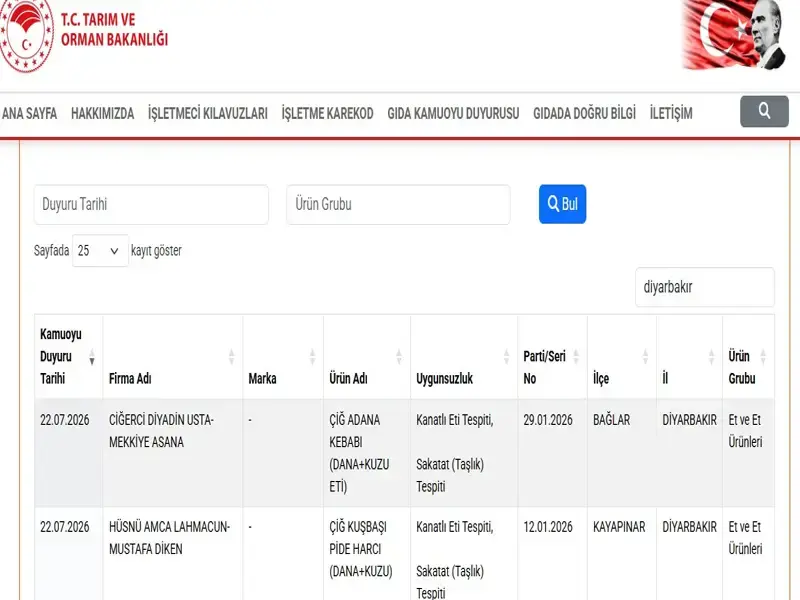
Task: Sort table by Ürün Adı column
Action: tap(366, 357)
